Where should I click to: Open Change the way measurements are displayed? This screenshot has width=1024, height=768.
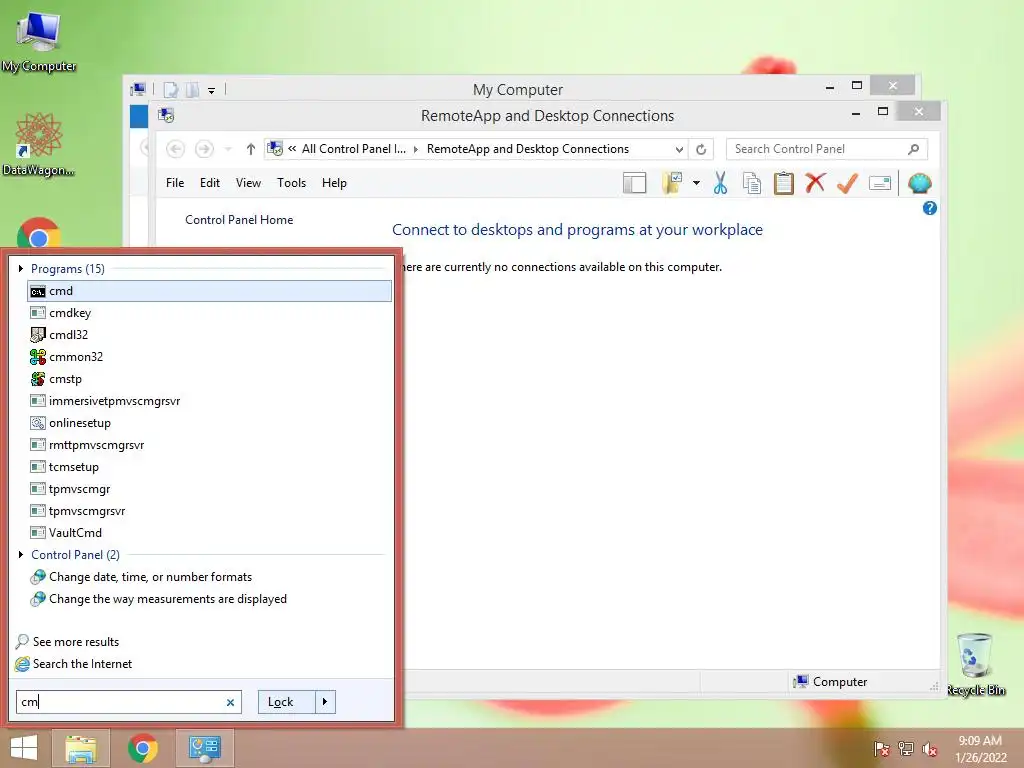click(210, 599)
